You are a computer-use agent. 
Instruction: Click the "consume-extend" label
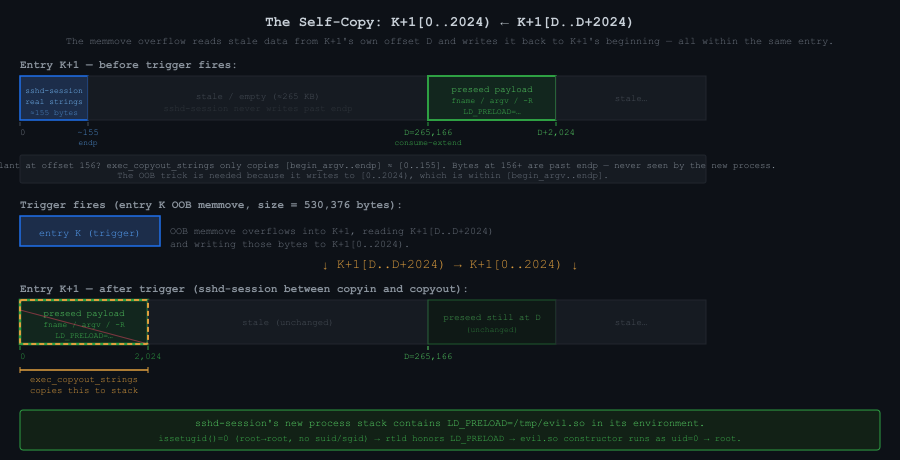pyautogui.click(x=428, y=142)
